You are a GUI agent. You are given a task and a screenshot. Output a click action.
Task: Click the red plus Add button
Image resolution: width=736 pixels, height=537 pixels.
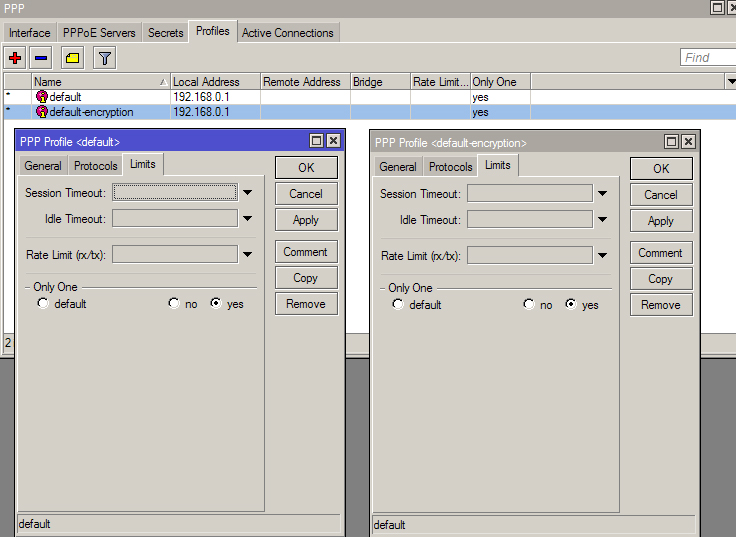pyautogui.click(x=15, y=58)
